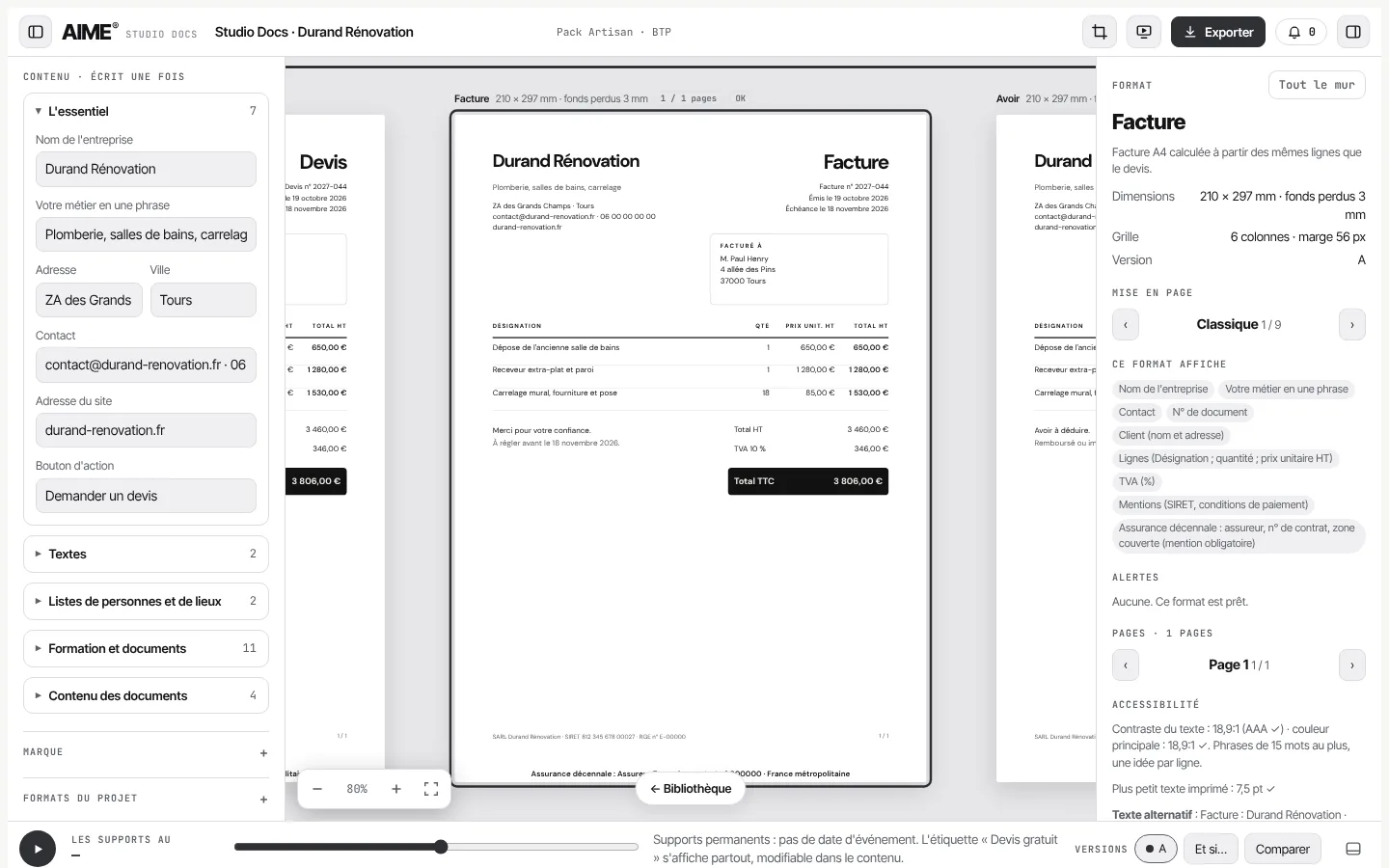Zoom out with the minus icon

(x=317, y=789)
